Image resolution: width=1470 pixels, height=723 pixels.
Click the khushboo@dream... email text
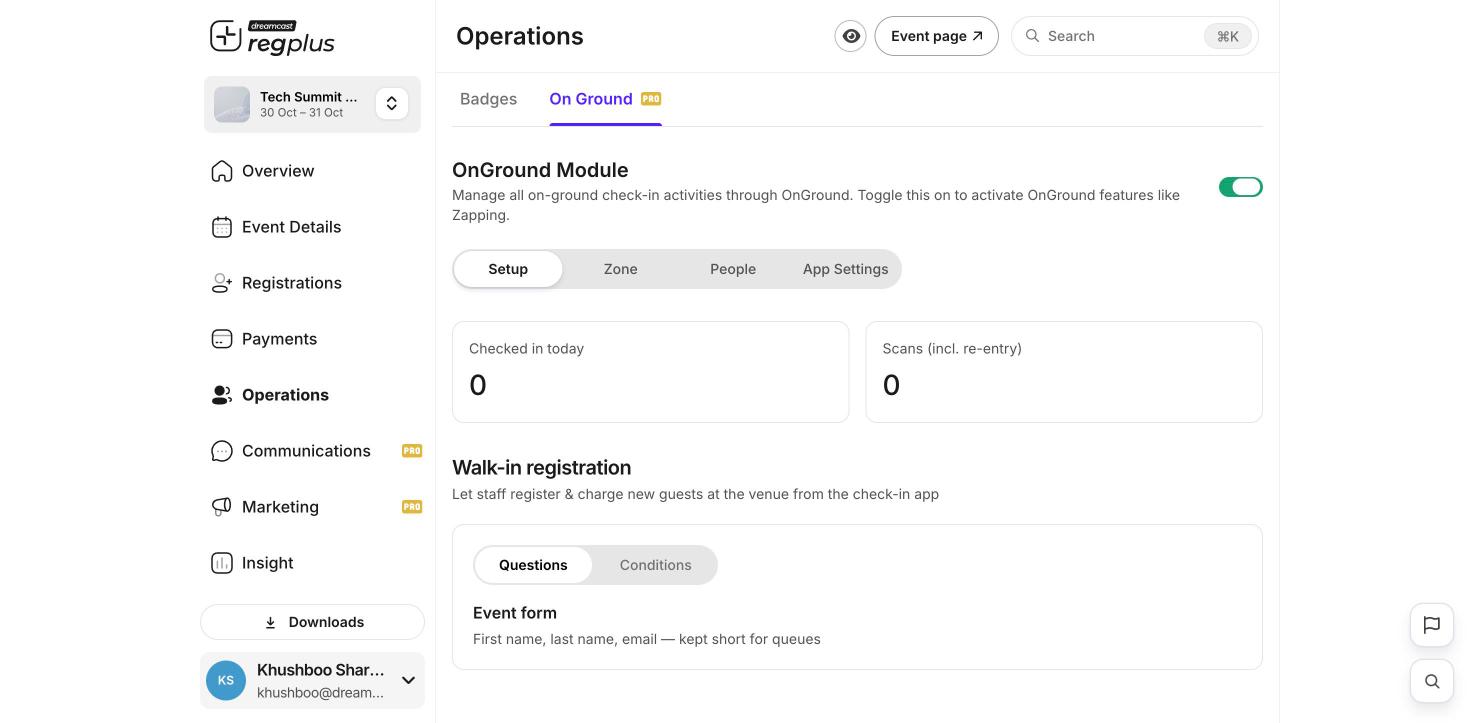coord(321,693)
